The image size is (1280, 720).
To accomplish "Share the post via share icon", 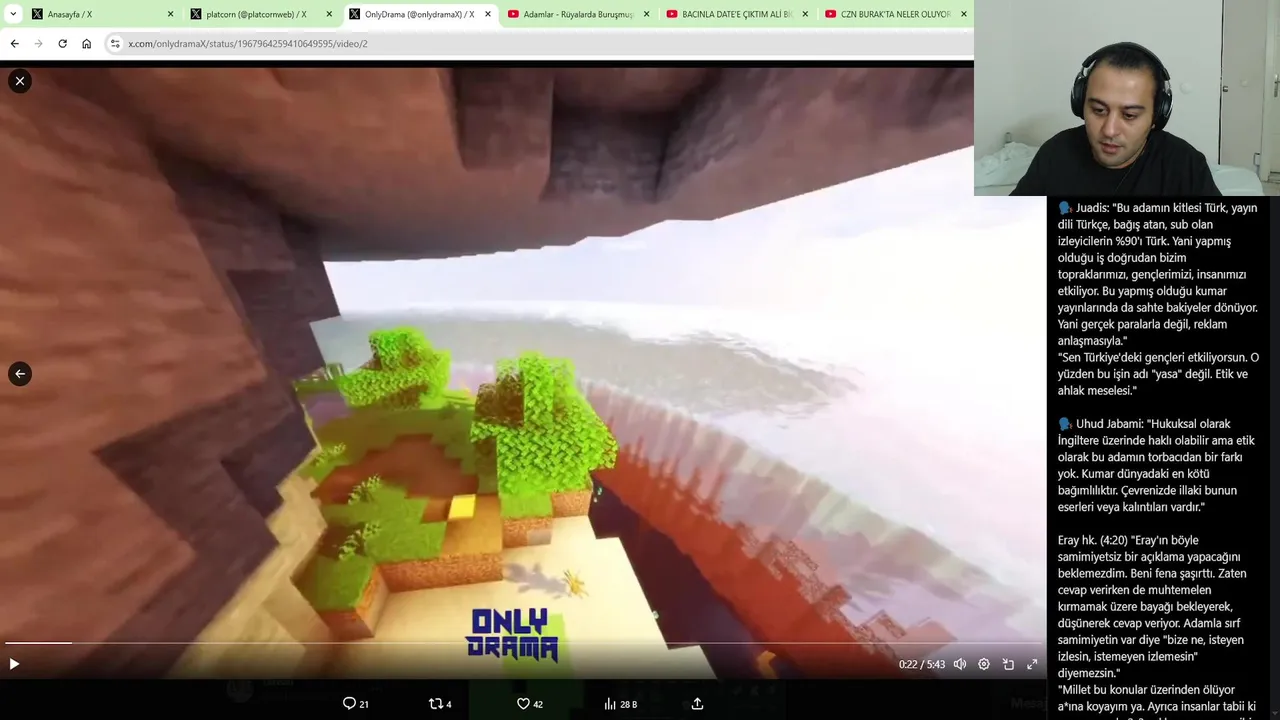I will tap(698, 704).
